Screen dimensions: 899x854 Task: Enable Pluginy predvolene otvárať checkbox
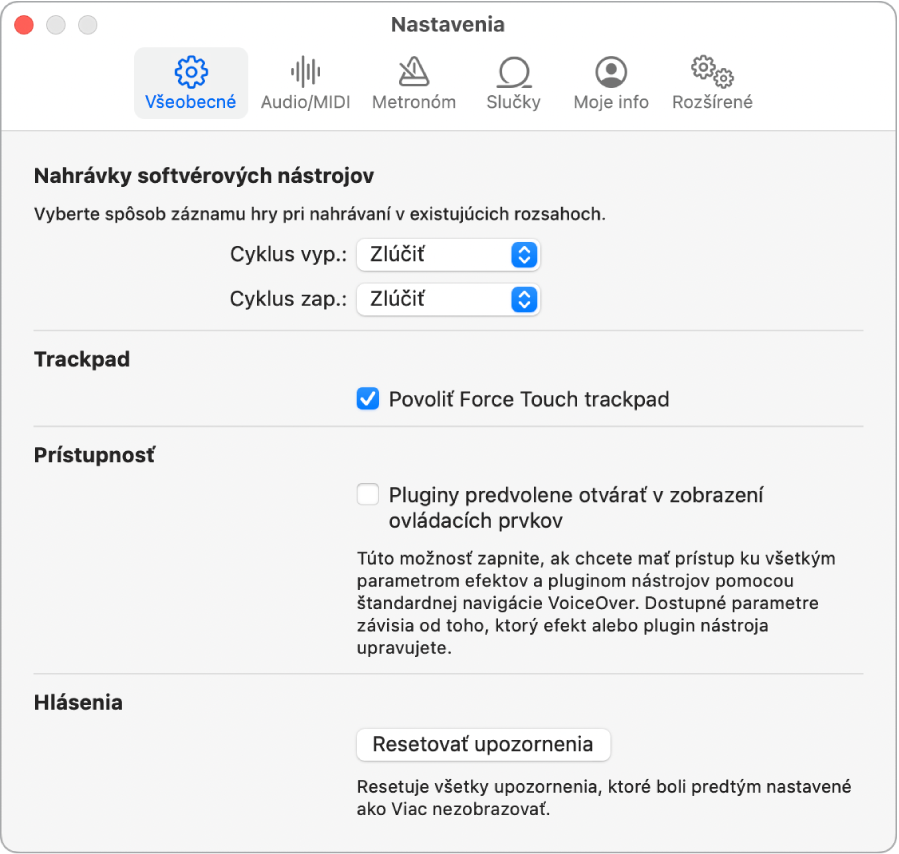[x=368, y=494]
